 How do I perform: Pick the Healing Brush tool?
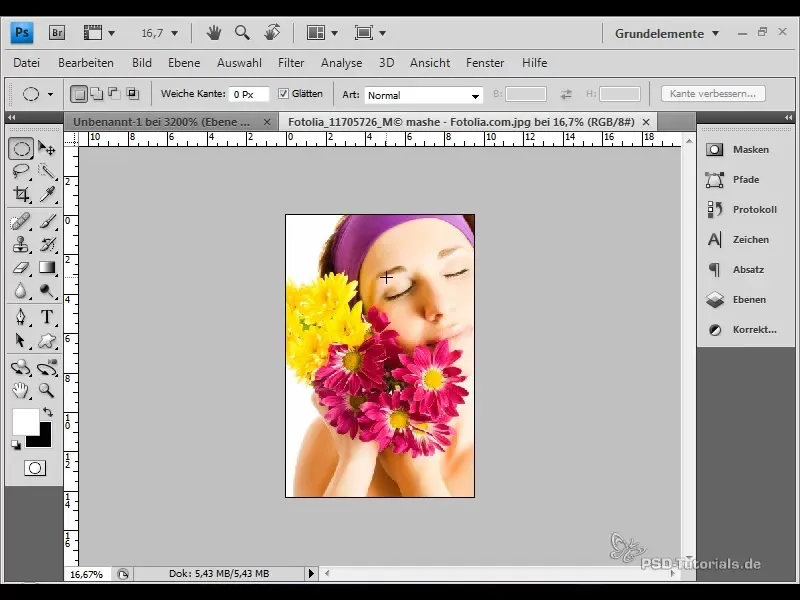21,222
